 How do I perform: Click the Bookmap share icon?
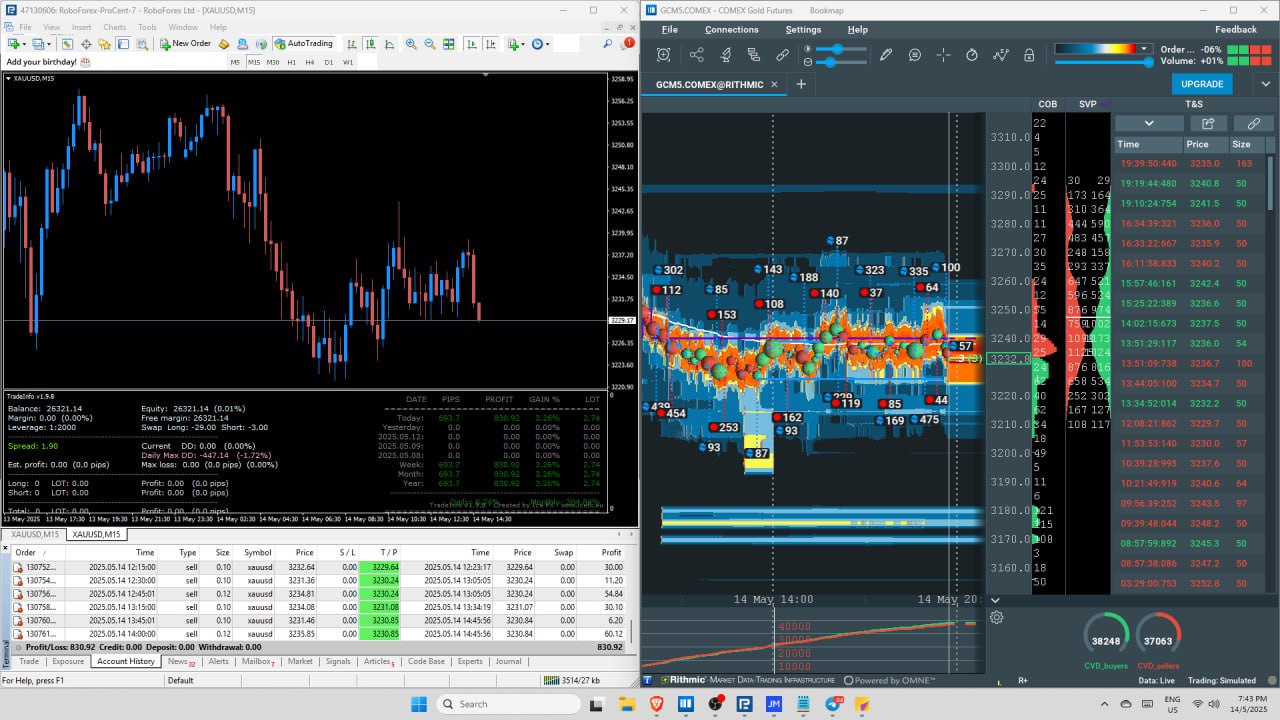coord(696,55)
